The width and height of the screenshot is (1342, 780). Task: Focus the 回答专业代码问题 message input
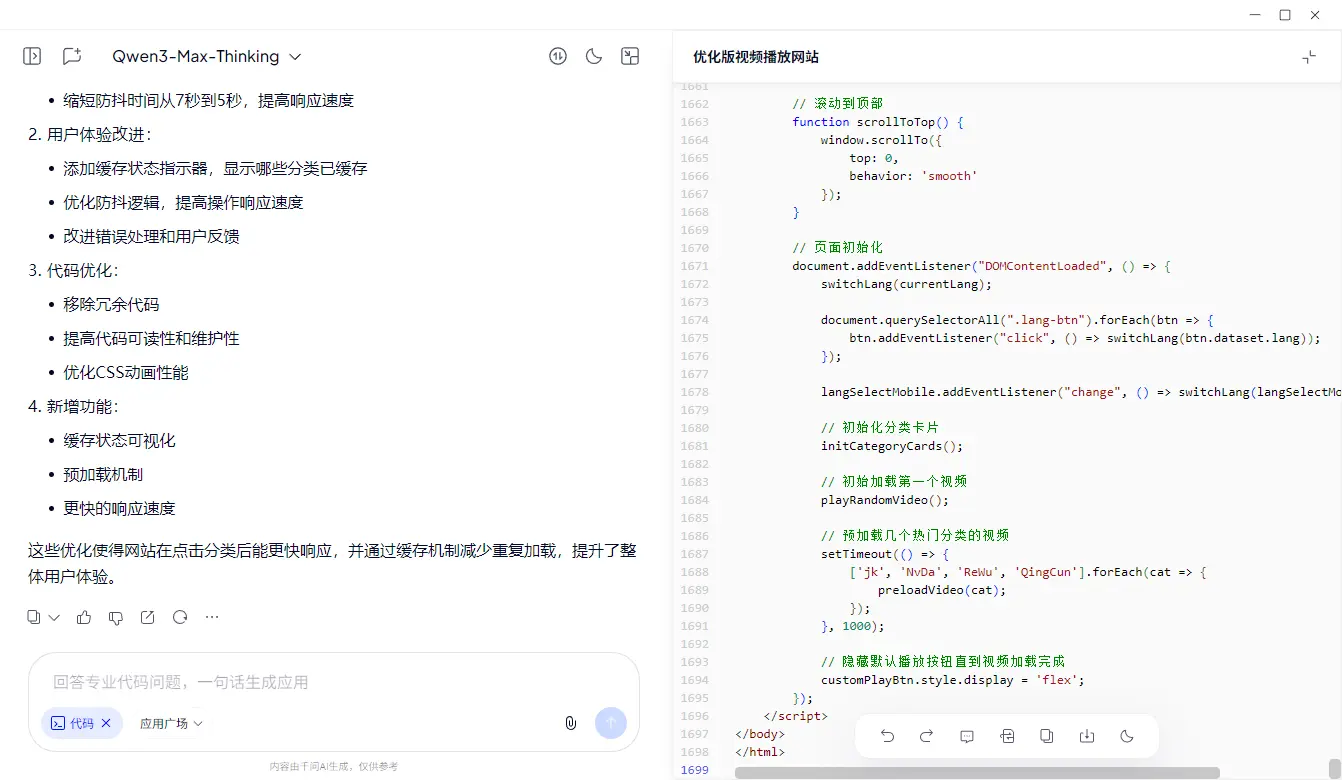(x=333, y=682)
